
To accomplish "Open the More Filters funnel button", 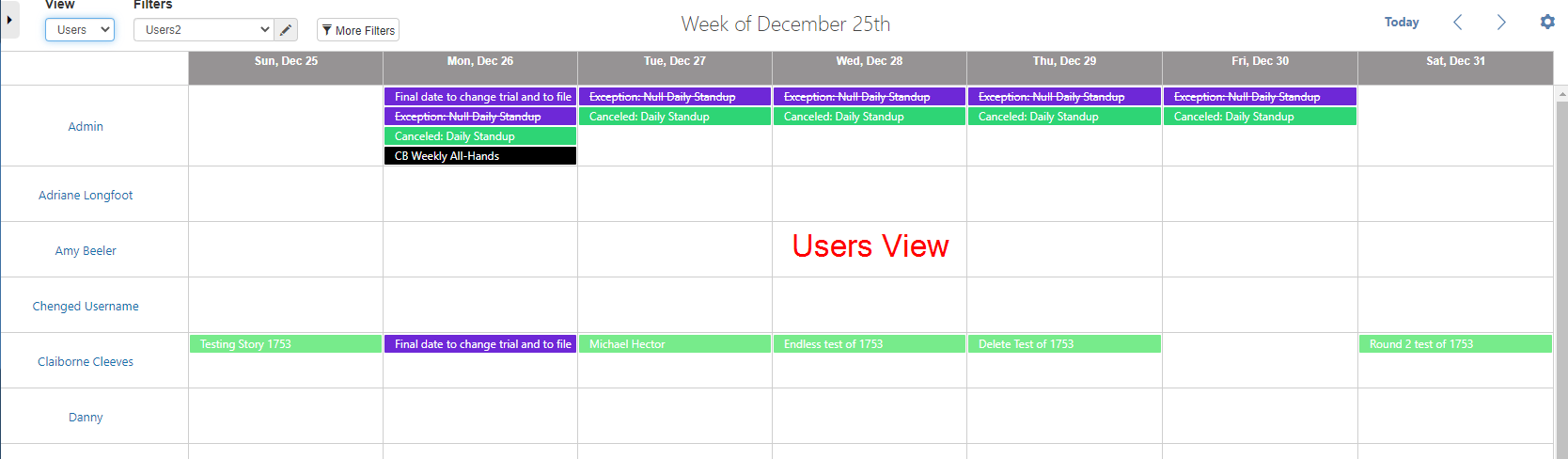I will (358, 30).
